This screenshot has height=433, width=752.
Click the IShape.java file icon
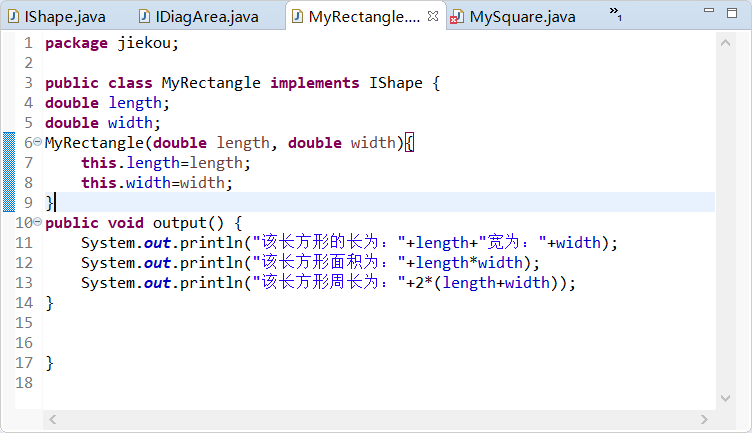point(14,17)
